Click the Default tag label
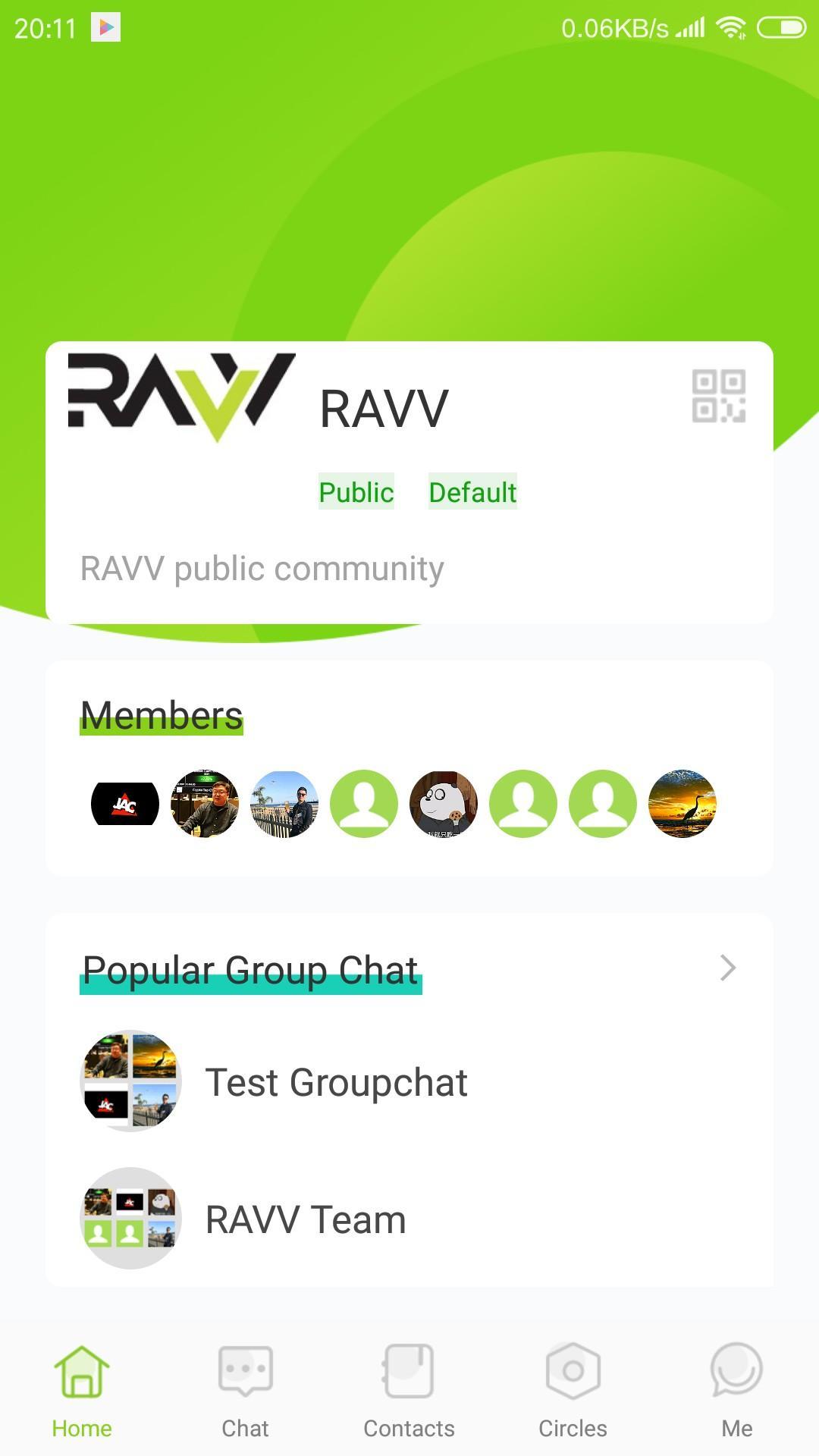Image resolution: width=819 pixels, height=1456 pixels. pos(472,492)
